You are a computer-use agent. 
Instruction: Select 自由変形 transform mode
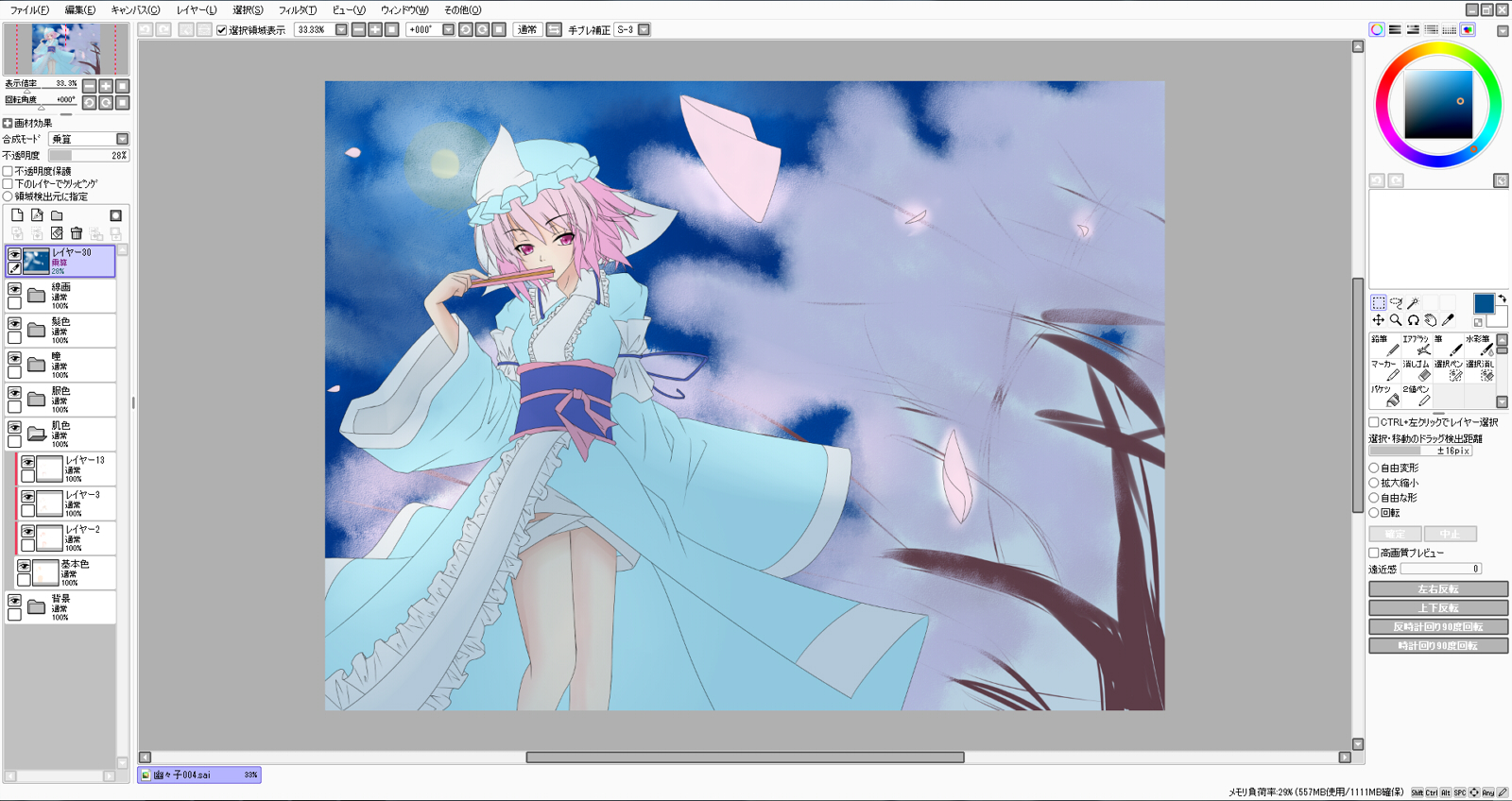point(1374,468)
